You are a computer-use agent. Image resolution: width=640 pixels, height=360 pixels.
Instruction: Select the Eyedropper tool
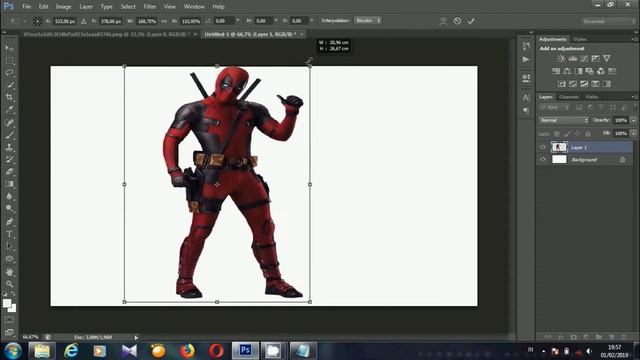(9, 109)
